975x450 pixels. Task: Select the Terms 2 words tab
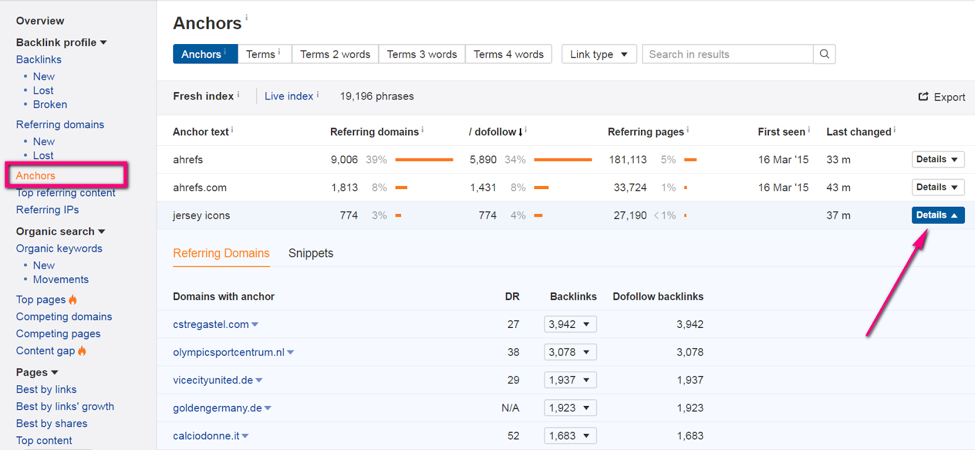coord(334,54)
